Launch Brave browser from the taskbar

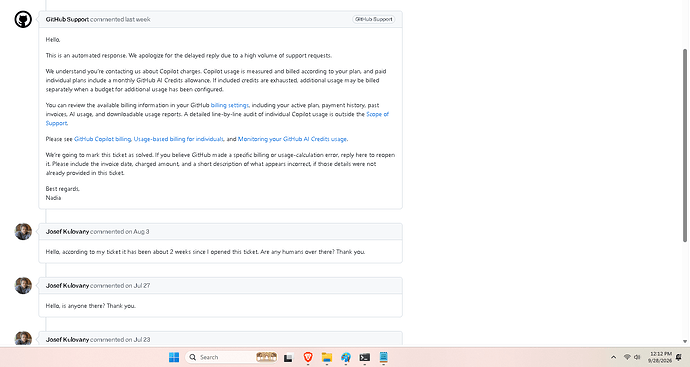308,357
